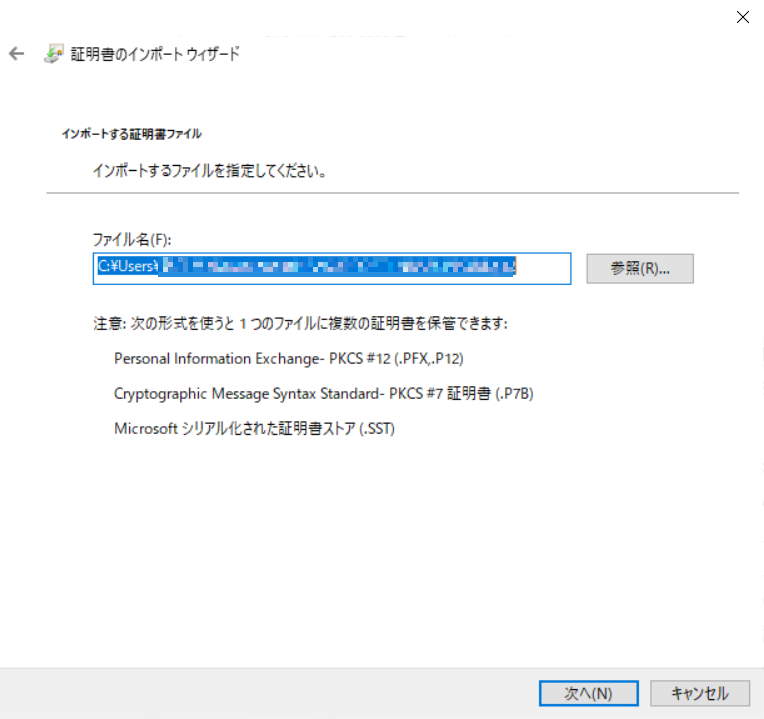
Task: Close the wizard with the X button
Action: pos(742,17)
